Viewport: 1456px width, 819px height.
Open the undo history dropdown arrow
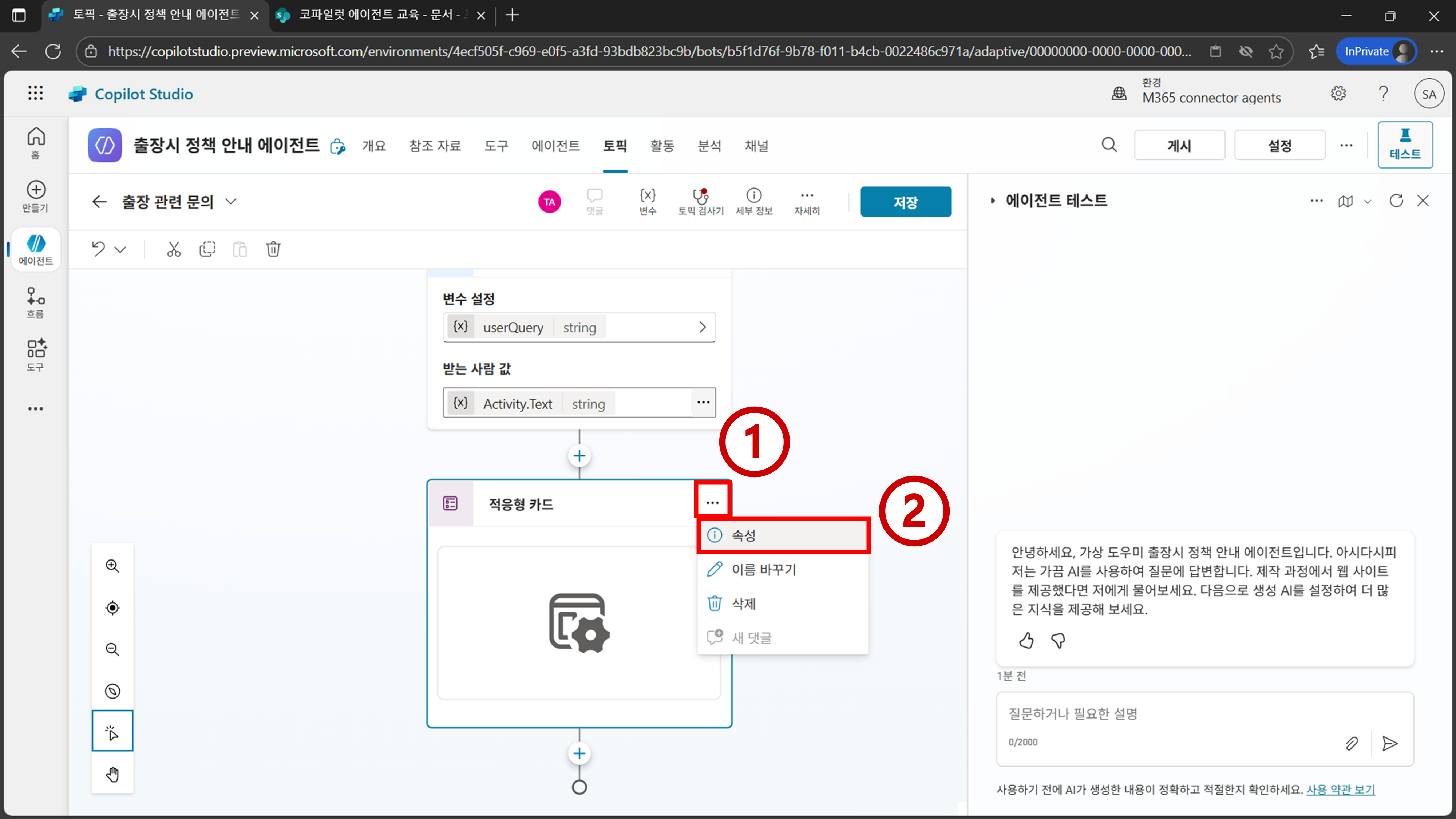pos(120,249)
